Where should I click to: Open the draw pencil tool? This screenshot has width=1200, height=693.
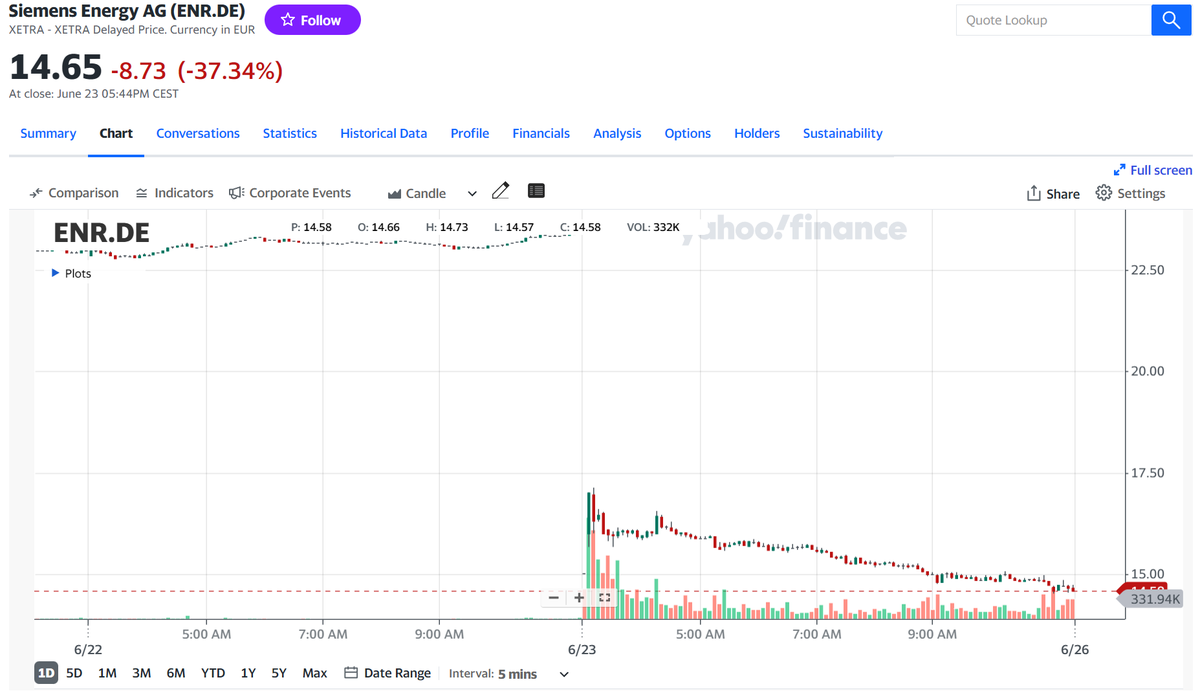[501, 191]
